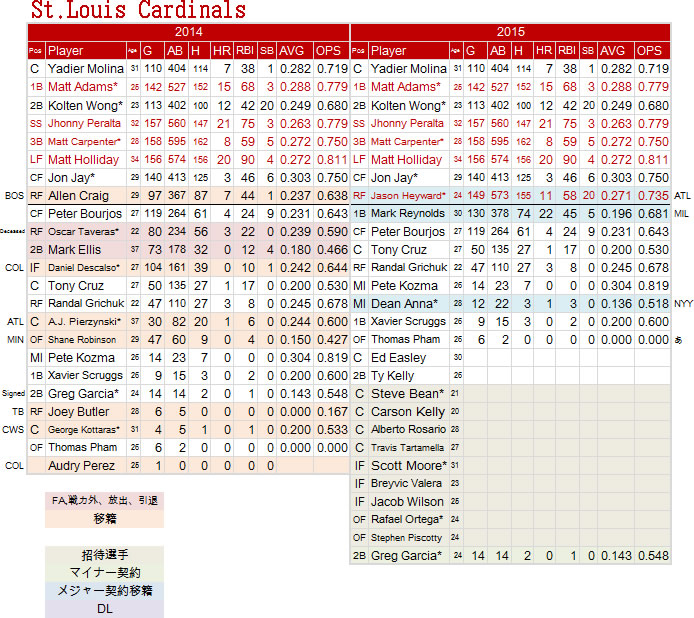Select Joey Butler's name

tap(78, 412)
